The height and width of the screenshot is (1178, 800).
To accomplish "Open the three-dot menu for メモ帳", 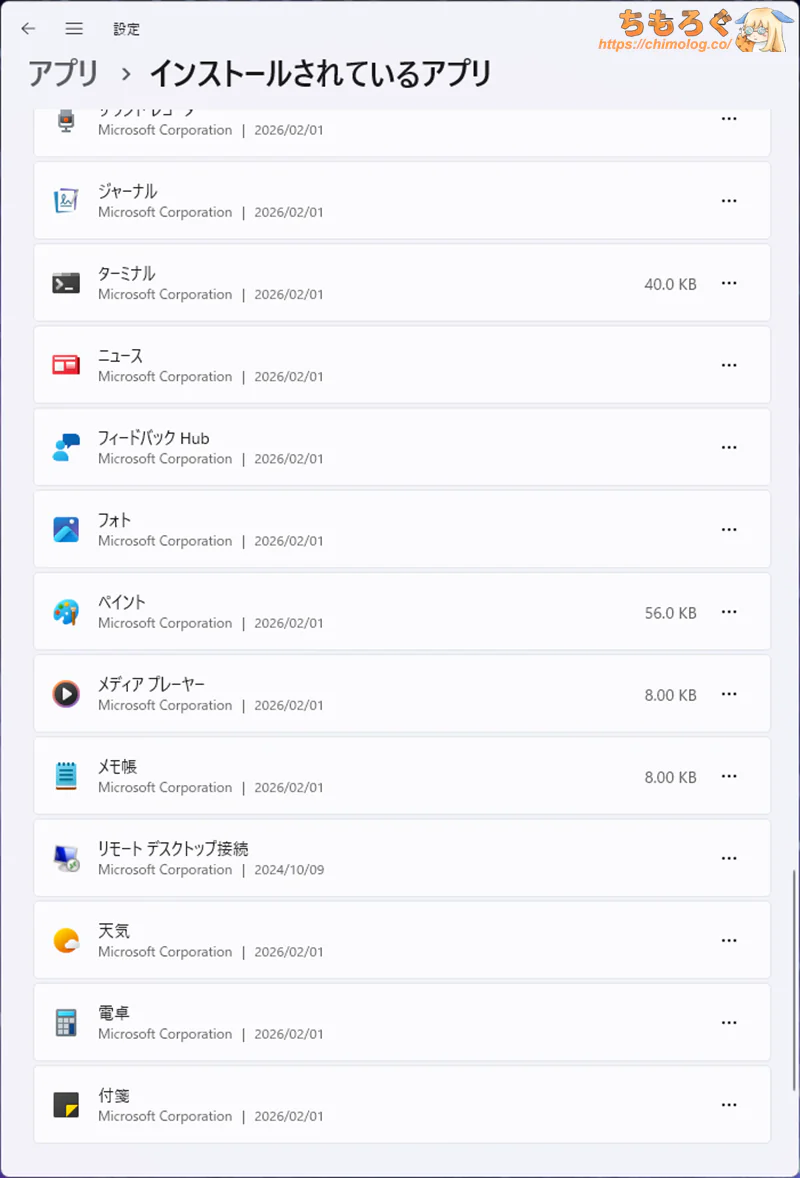I will click(729, 777).
